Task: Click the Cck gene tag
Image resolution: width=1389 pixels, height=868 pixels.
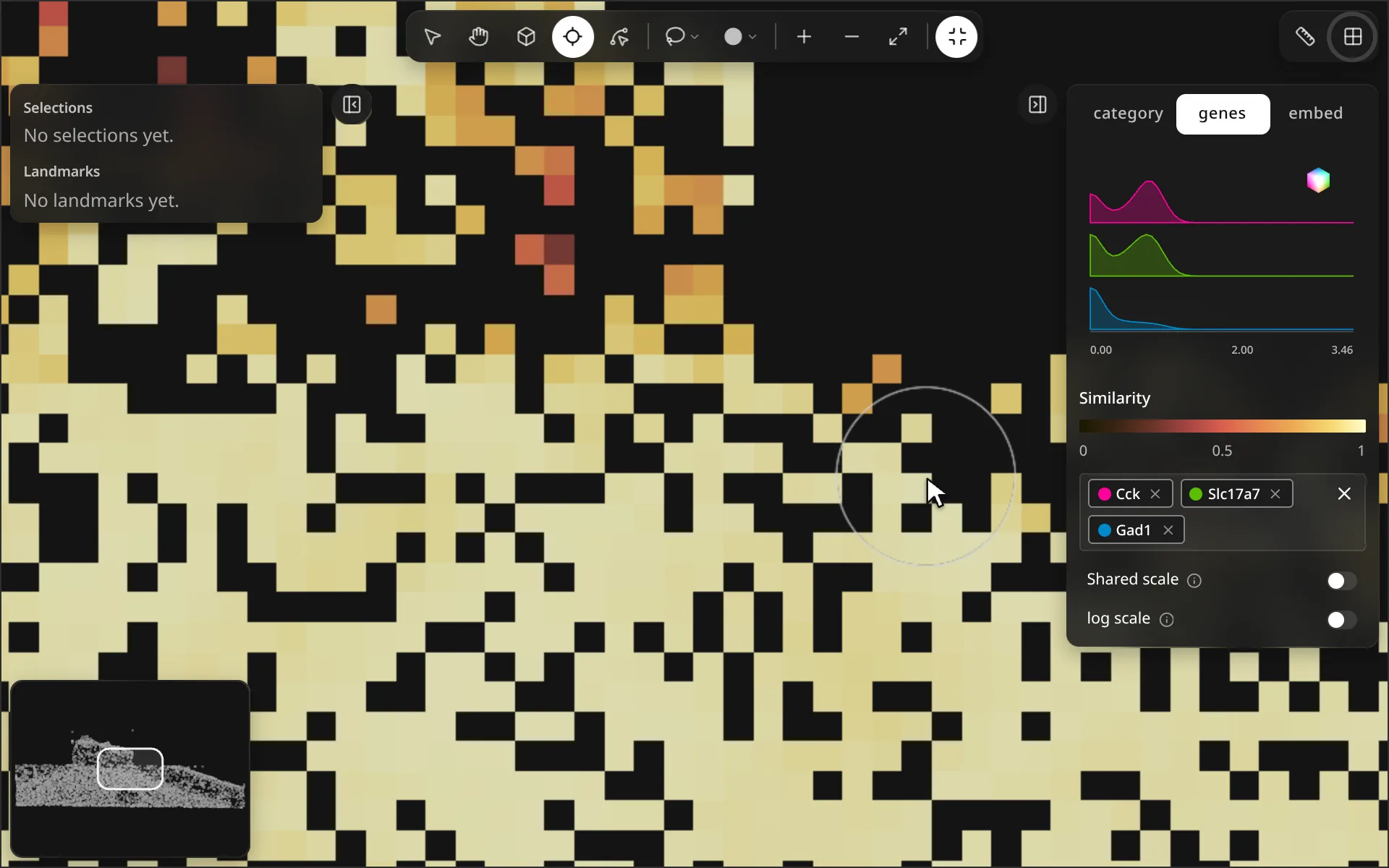Action: pos(1130,494)
